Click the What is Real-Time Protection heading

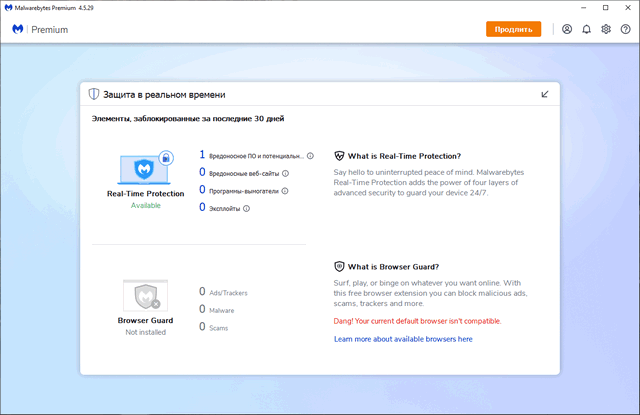[402, 156]
